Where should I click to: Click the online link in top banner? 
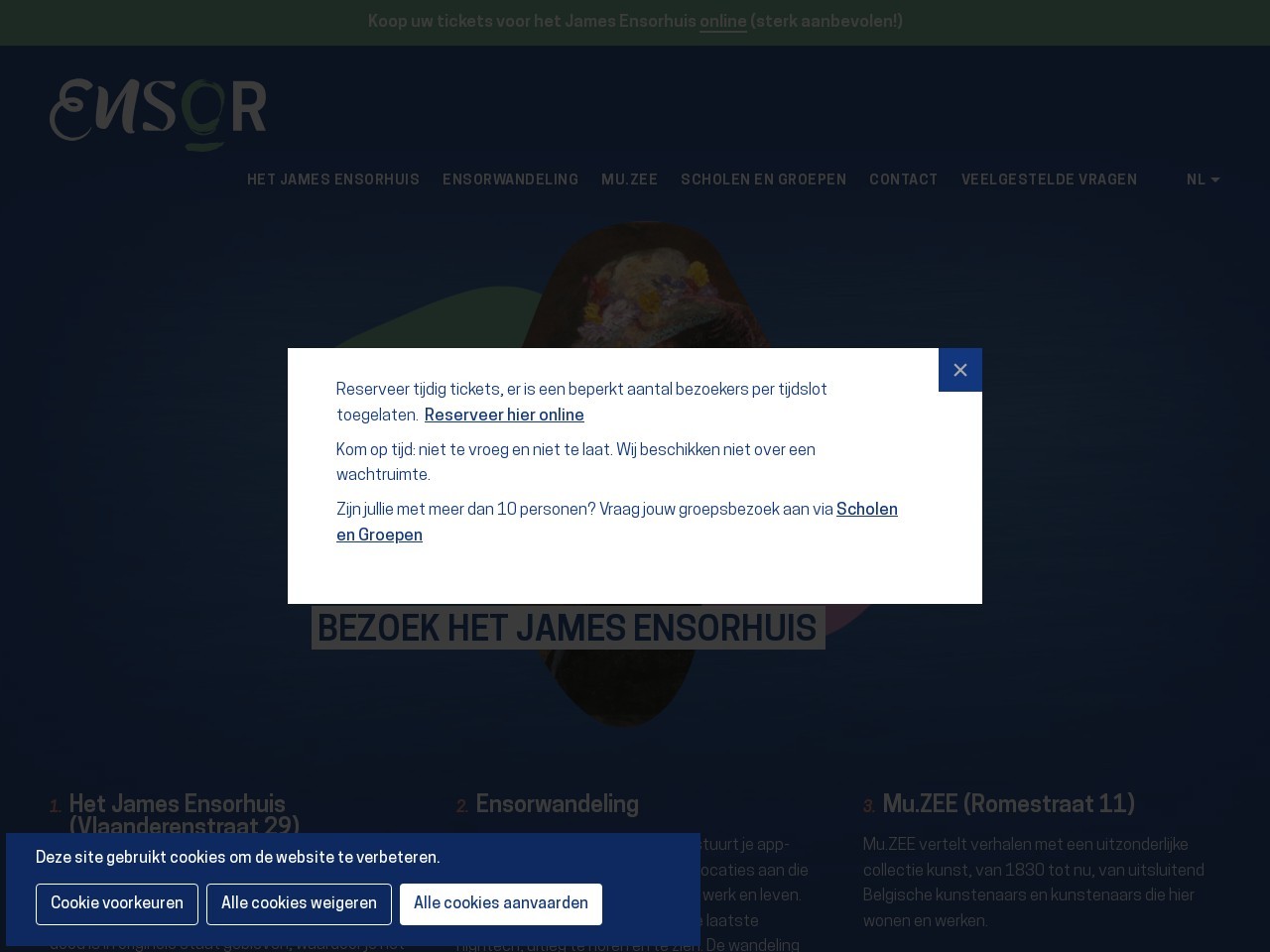pos(723,22)
